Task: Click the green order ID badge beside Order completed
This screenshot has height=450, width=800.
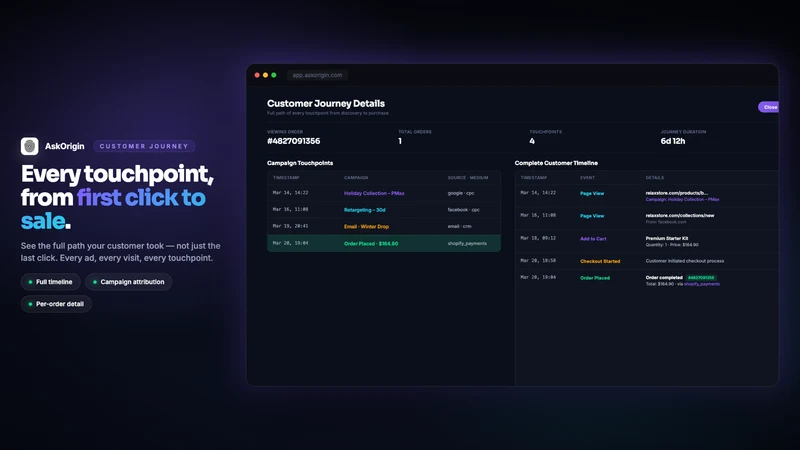Action: point(701,278)
